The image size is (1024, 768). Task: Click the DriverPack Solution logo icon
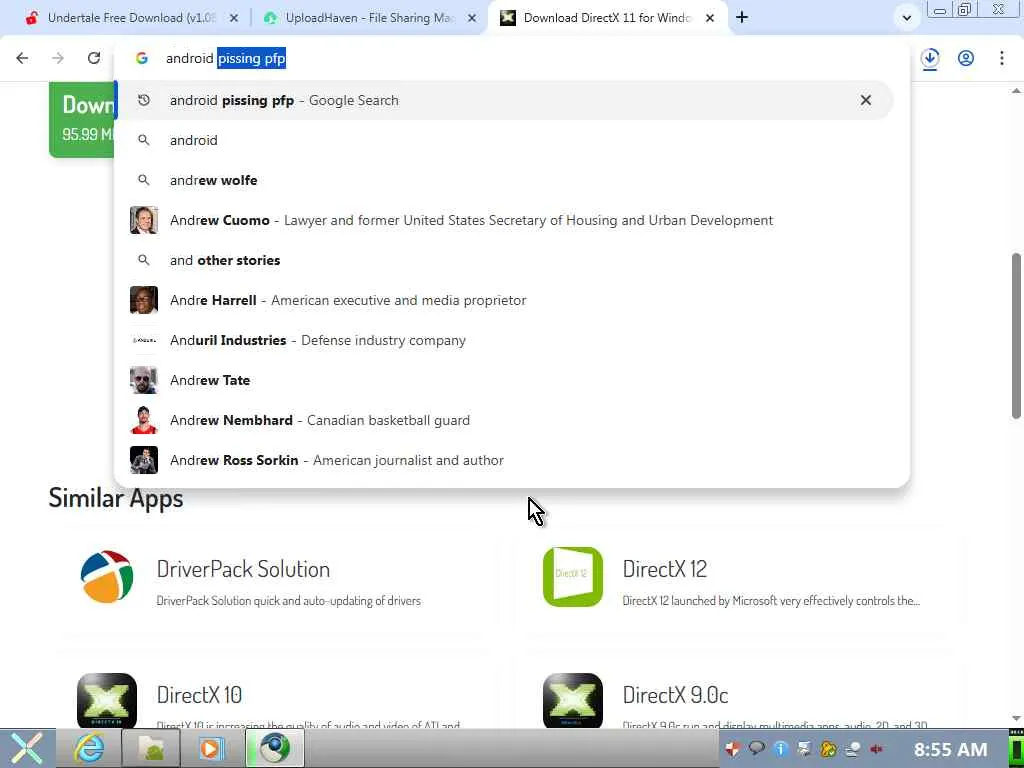pyautogui.click(x=106, y=577)
